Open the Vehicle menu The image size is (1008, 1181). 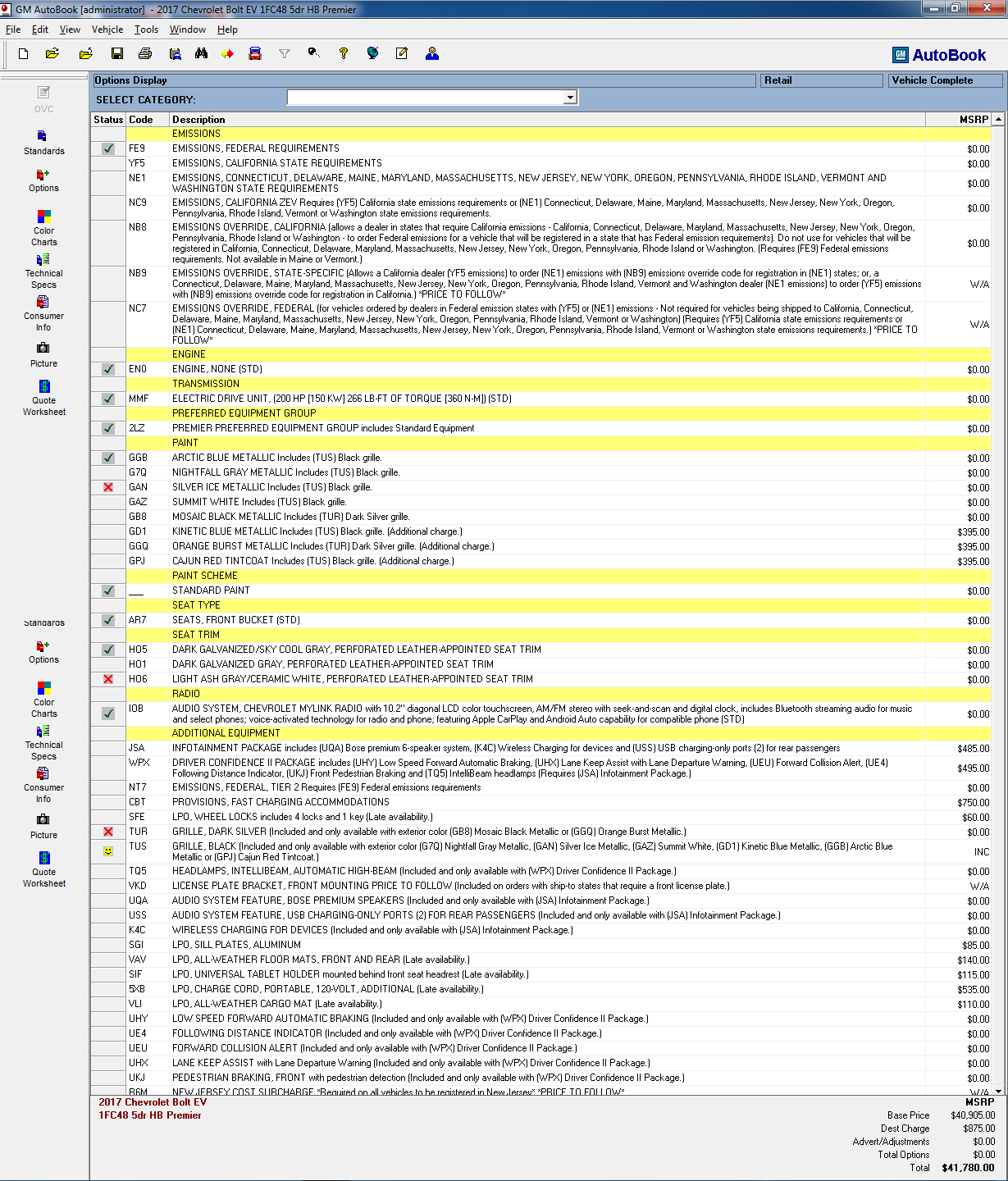coord(107,30)
